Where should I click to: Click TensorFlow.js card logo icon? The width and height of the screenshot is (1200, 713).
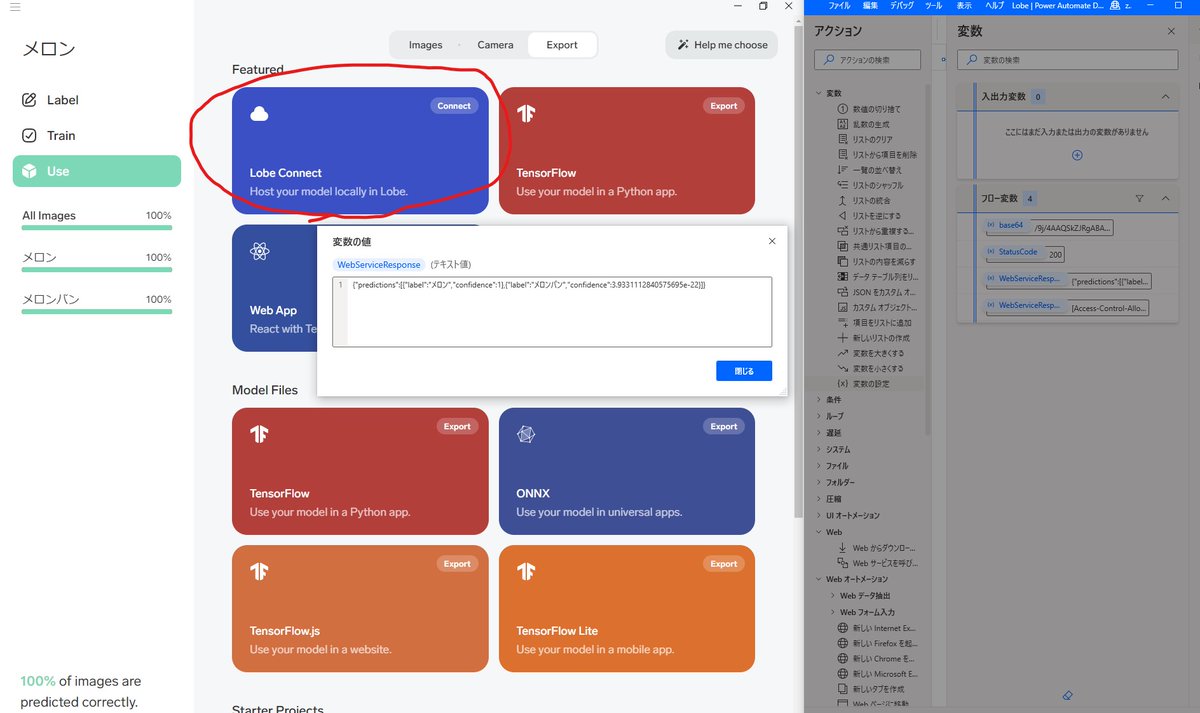259,572
